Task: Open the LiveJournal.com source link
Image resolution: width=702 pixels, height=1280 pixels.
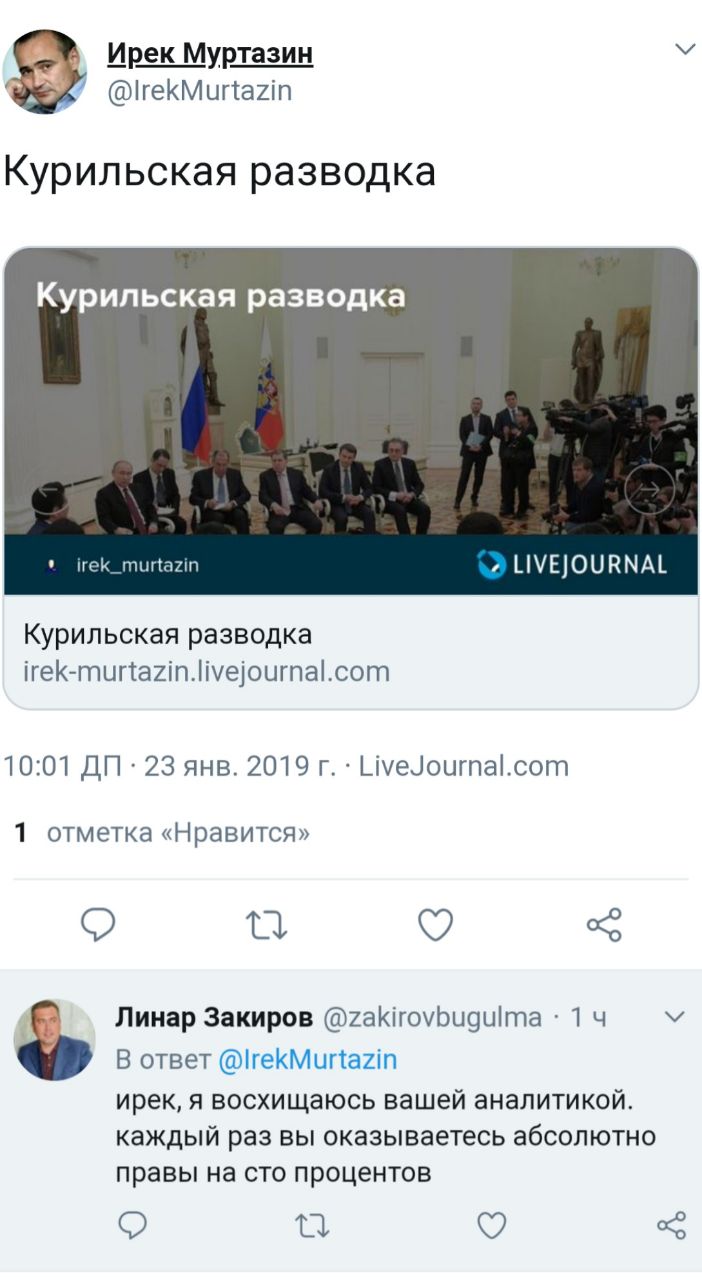Action: (x=464, y=767)
